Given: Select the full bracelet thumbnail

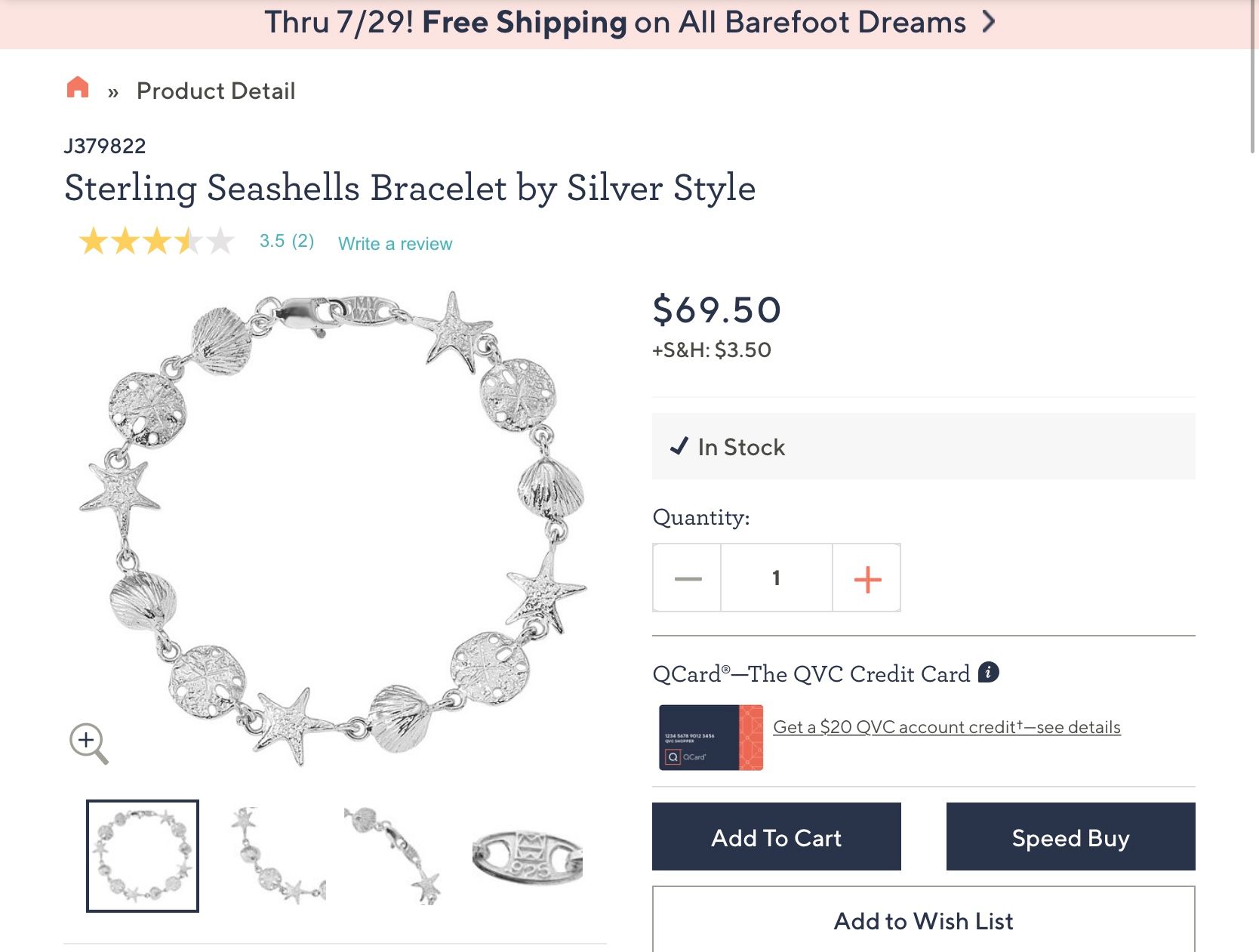Looking at the screenshot, I should [143, 855].
